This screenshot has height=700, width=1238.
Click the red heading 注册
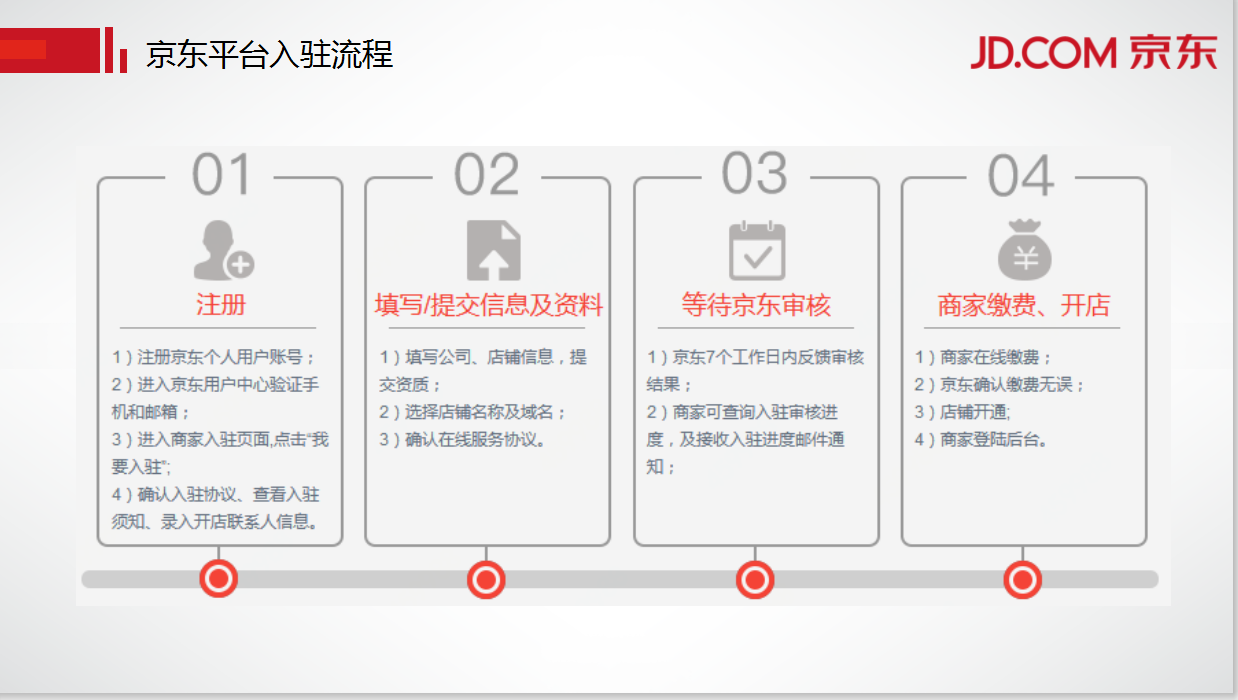[x=221, y=304]
